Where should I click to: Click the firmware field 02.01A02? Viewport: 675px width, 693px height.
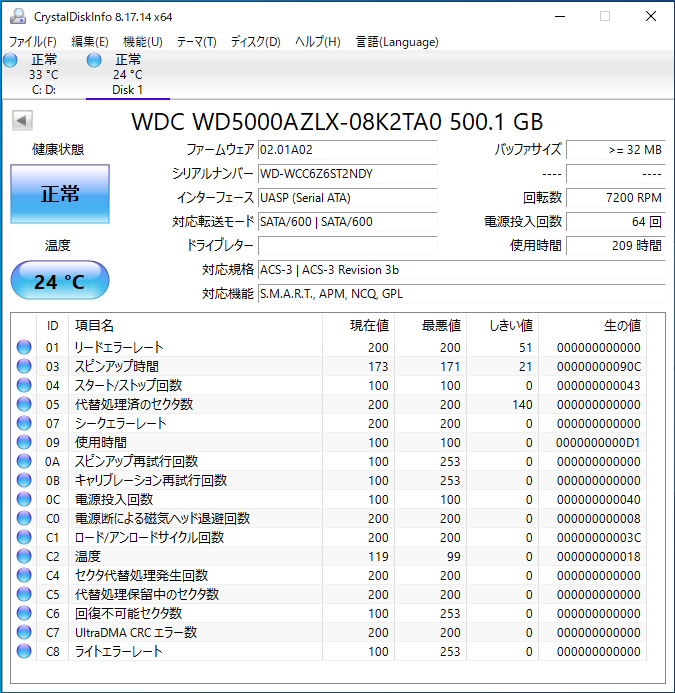[347, 150]
